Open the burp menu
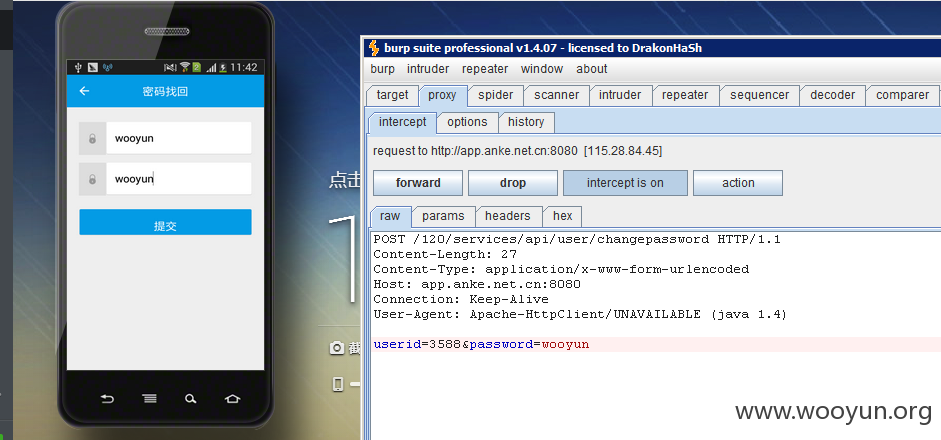The image size is (941, 440). pyautogui.click(x=382, y=69)
